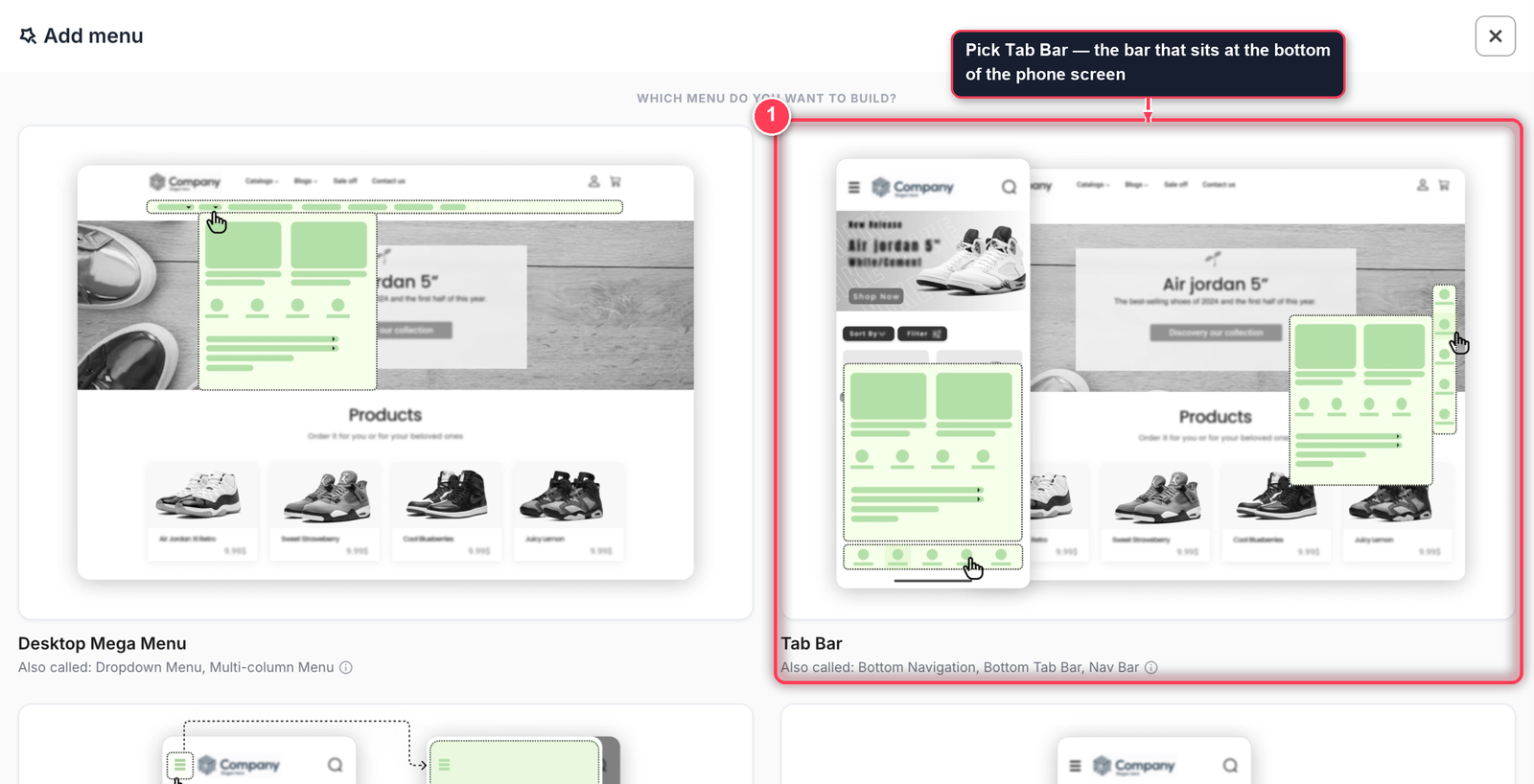This screenshot has height=784, width=1534.
Task: Close the Add menu dialog
Action: (1495, 36)
